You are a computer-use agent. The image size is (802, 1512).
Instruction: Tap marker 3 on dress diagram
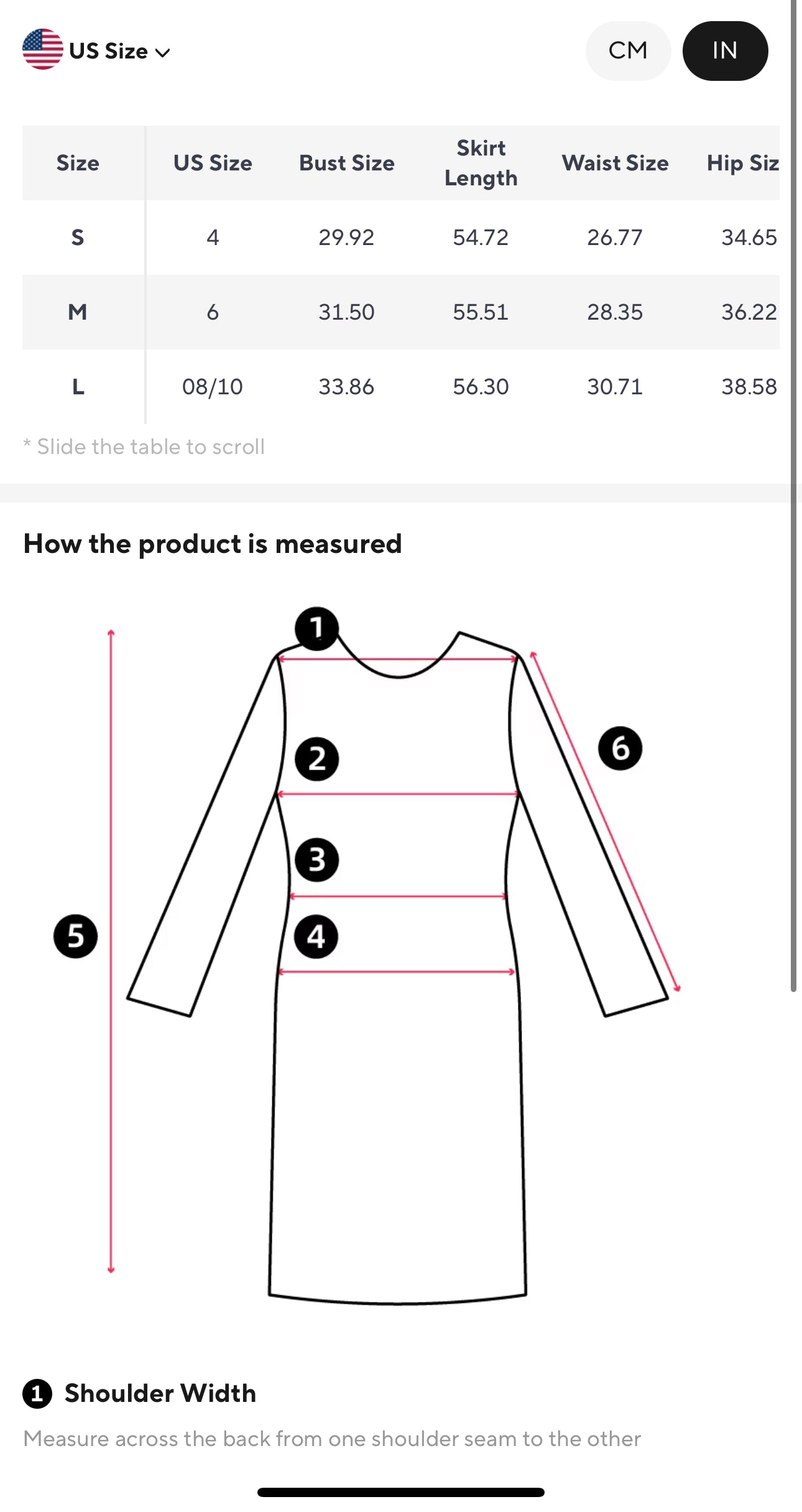pos(316,860)
